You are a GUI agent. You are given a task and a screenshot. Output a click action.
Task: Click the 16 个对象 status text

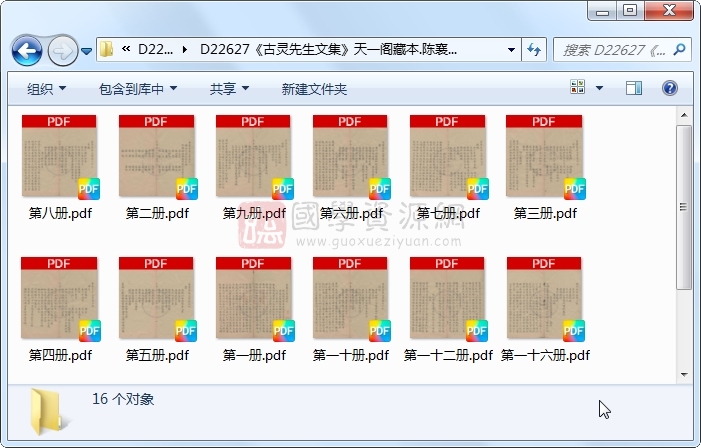point(123,399)
